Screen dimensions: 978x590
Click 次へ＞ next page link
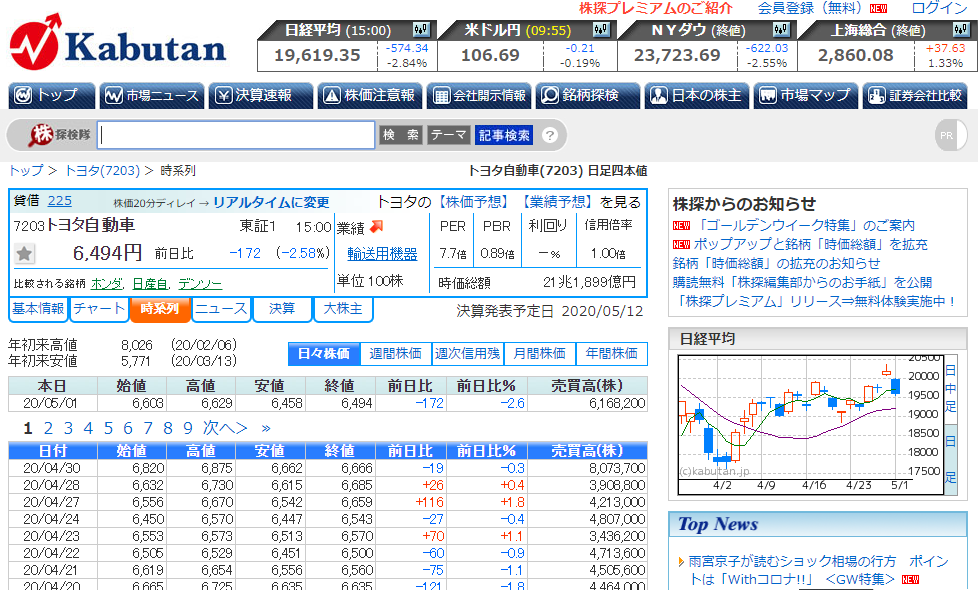225,428
